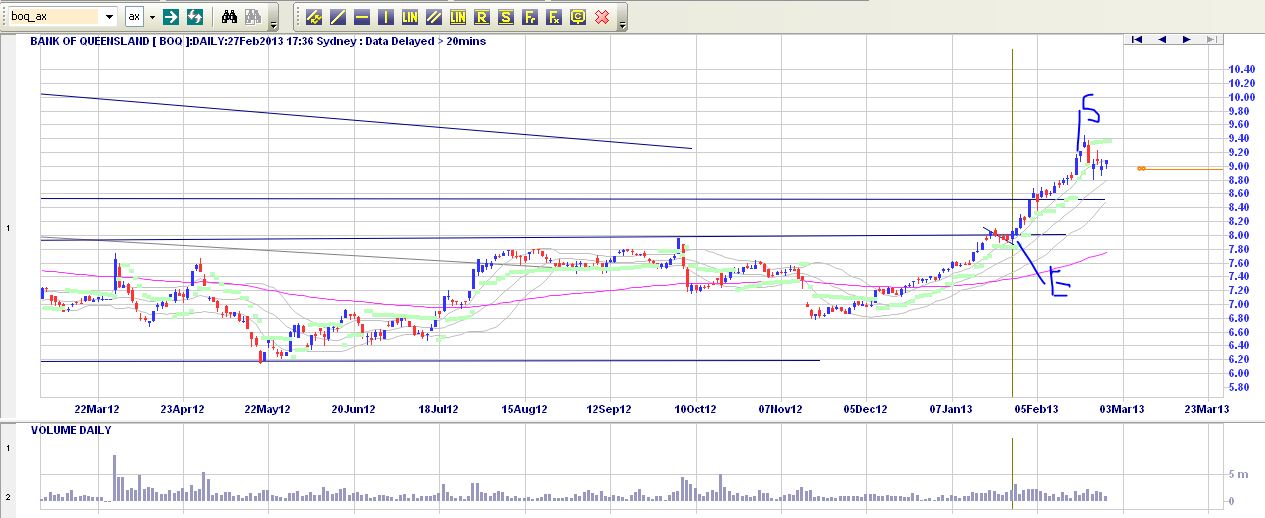
Task: Click the BANK OF QUEENSLAND chart title
Action: (x=257, y=41)
